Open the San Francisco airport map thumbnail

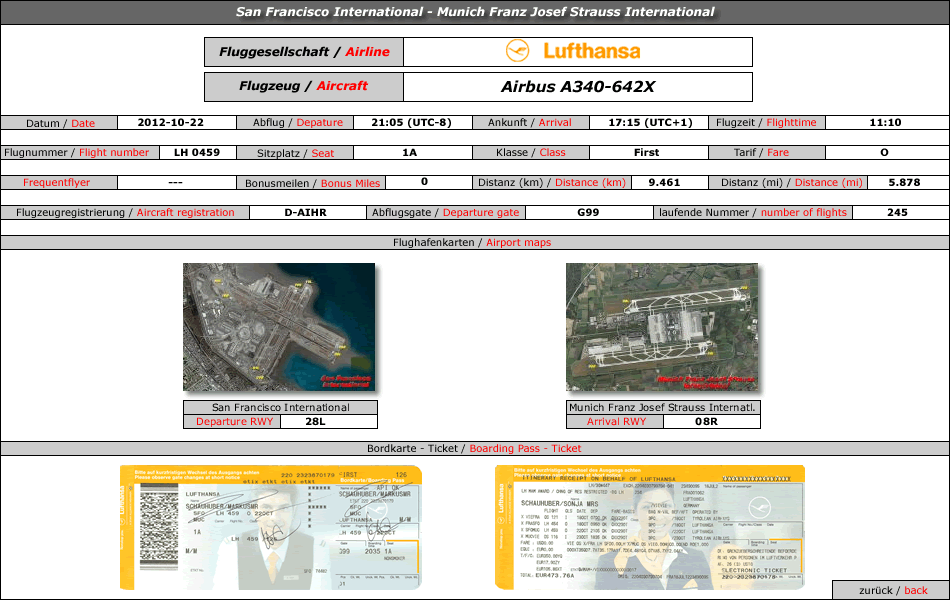[279, 327]
